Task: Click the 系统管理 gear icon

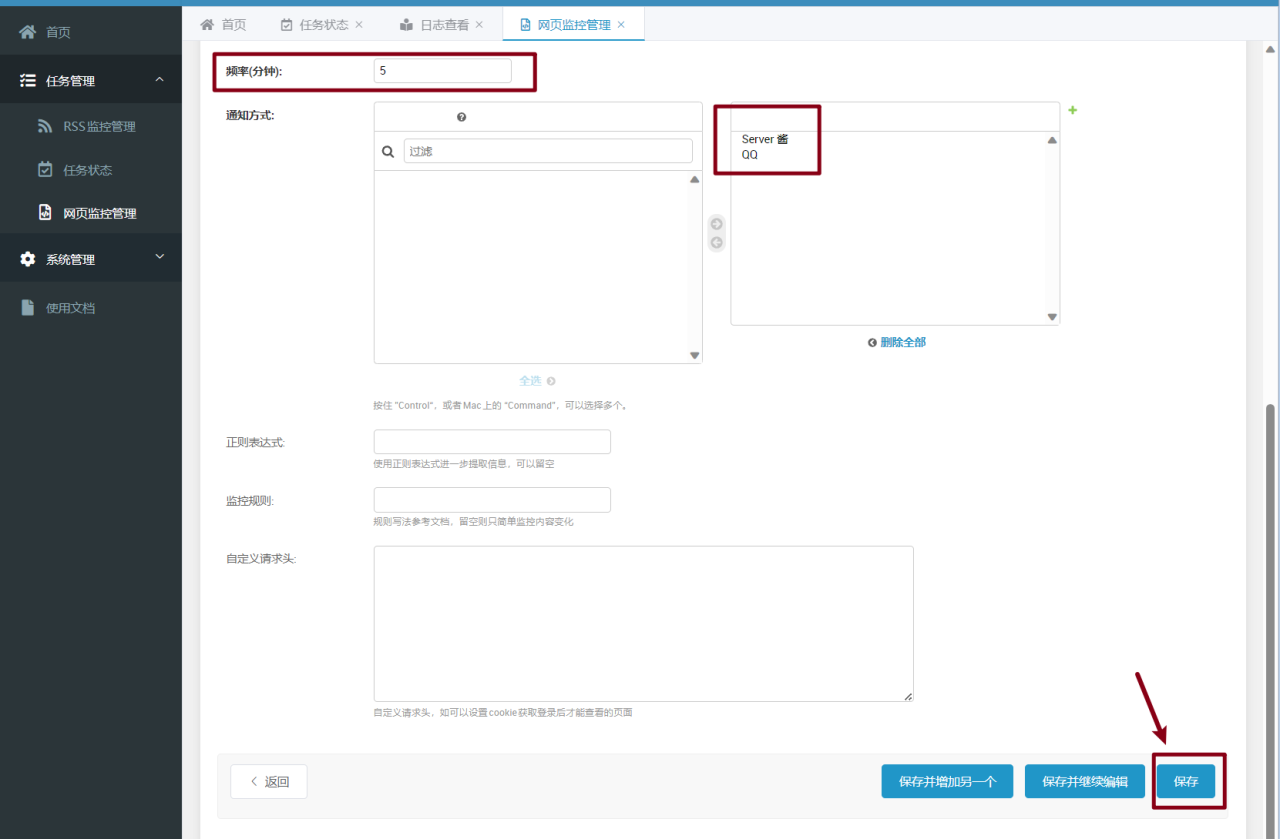Action: [x=28, y=258]
